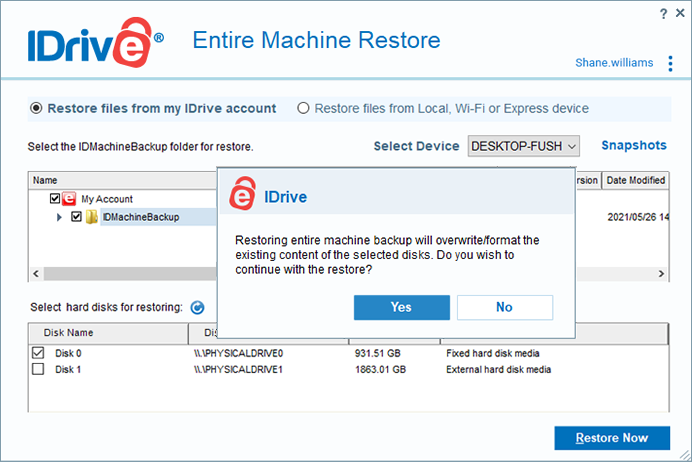This screenshot has width=692, height=462.
Task: Confirm restore with the Yes button
Action: pyautogui.click(x=402, y=307)
